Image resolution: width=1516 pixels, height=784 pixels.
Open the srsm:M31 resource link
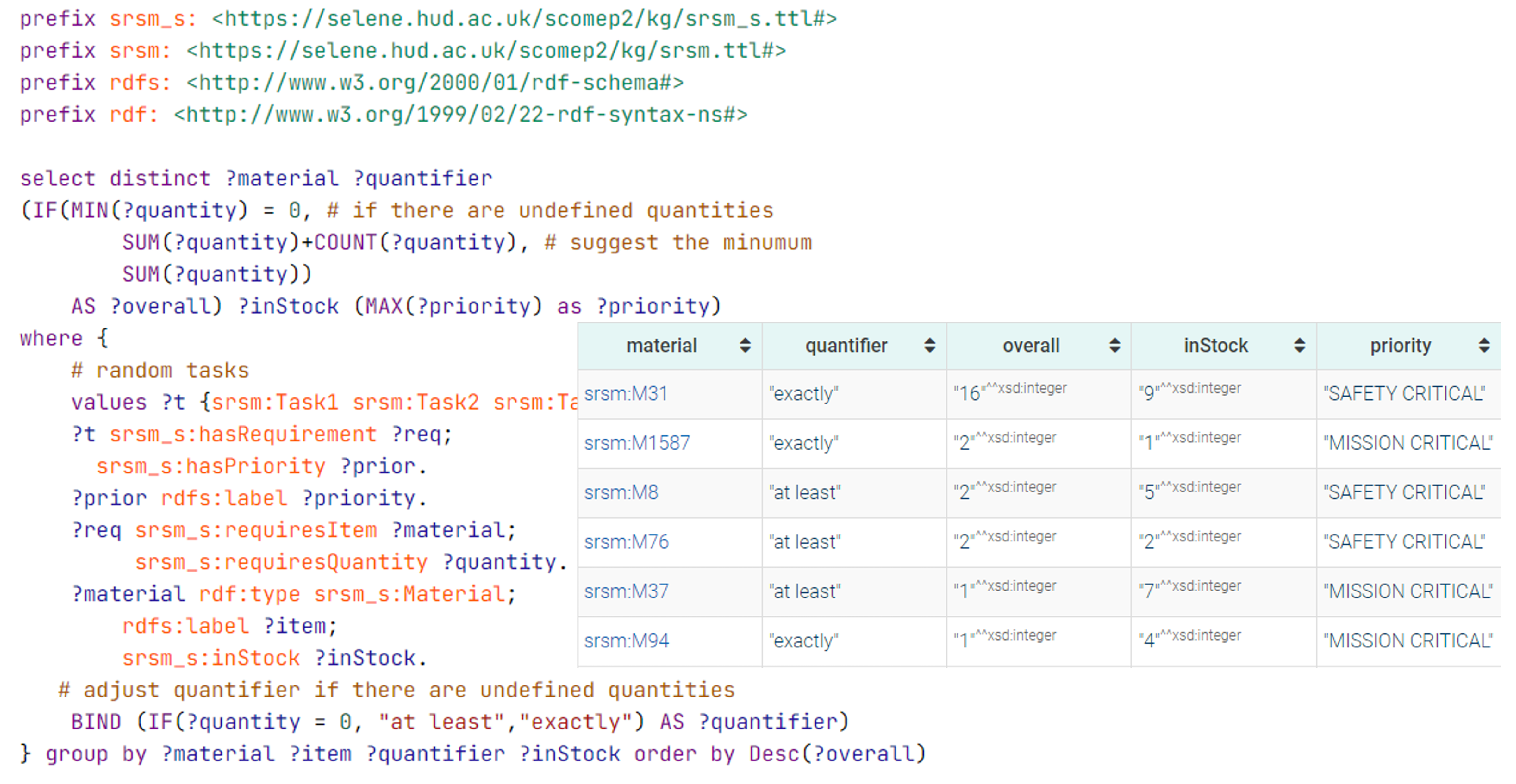tap(625, 394)
